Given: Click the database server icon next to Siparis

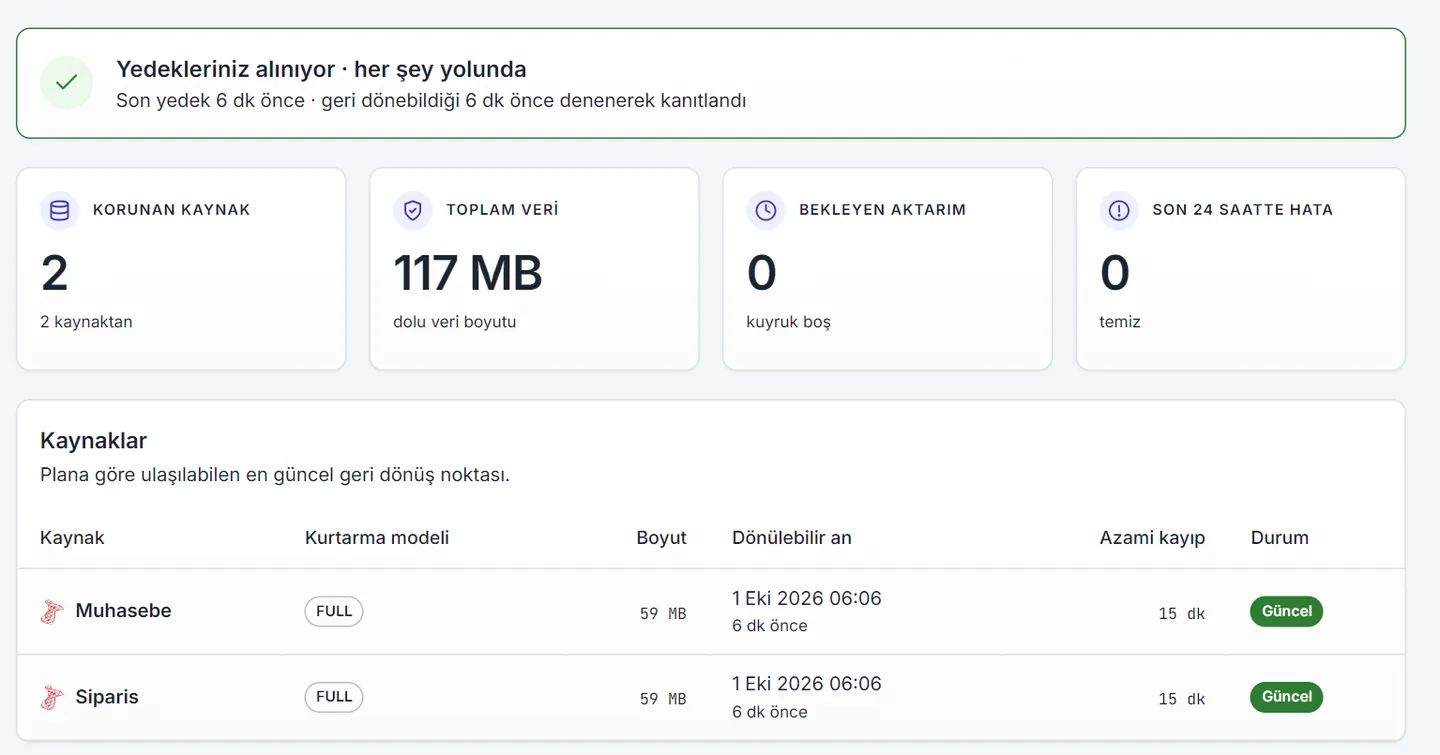Looking at the screenshot, I should tap(52, 698).
